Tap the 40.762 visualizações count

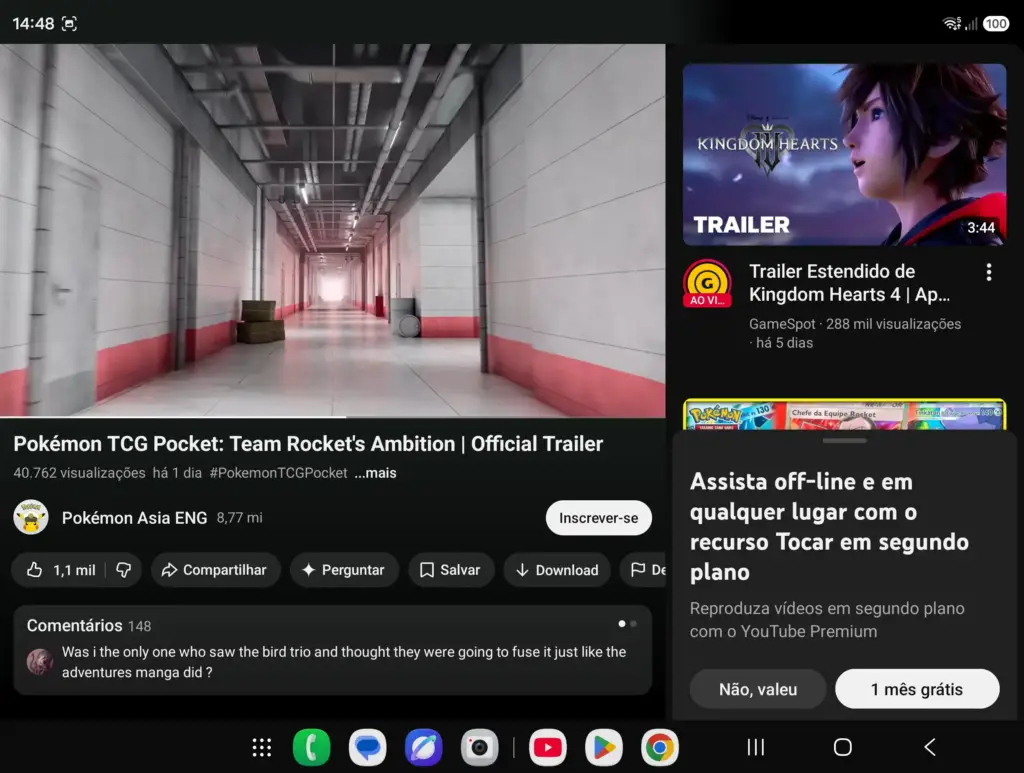[79, 473]
